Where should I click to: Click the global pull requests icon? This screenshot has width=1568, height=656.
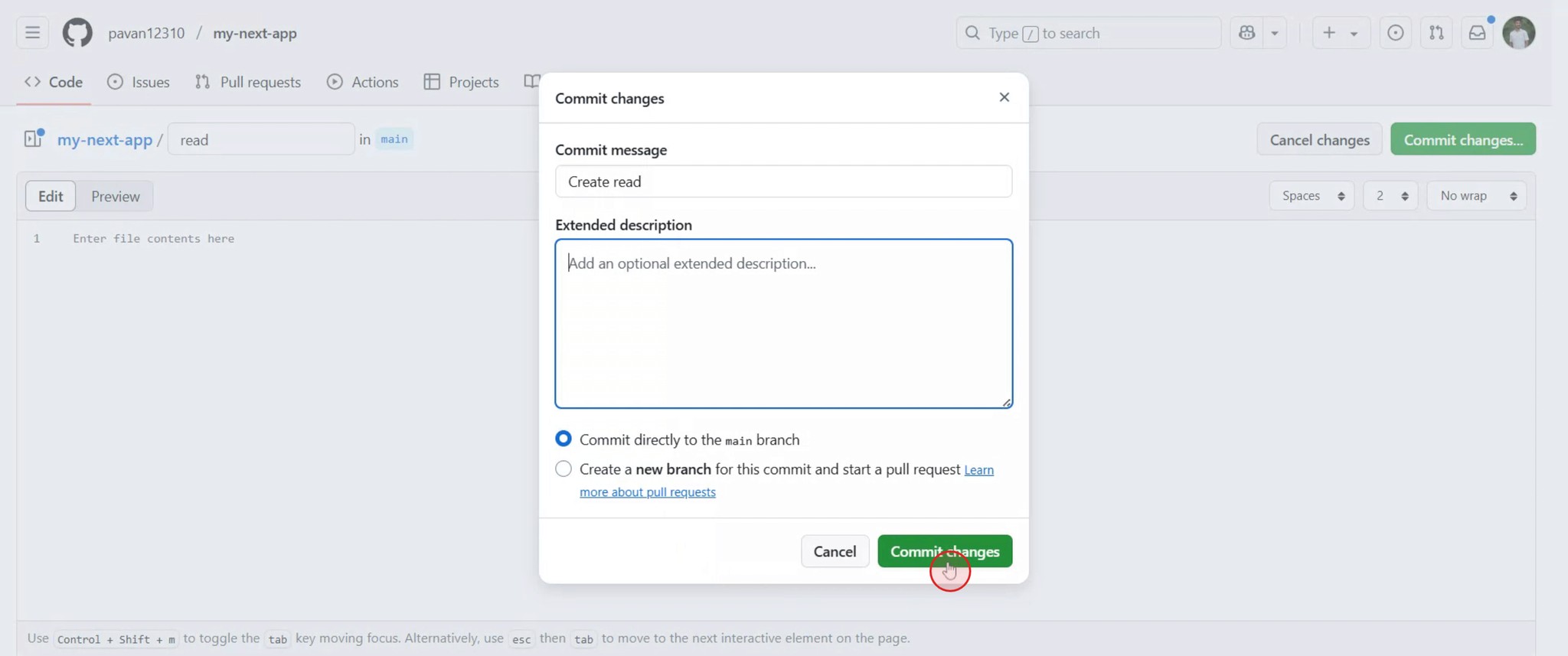point(1437,33)
